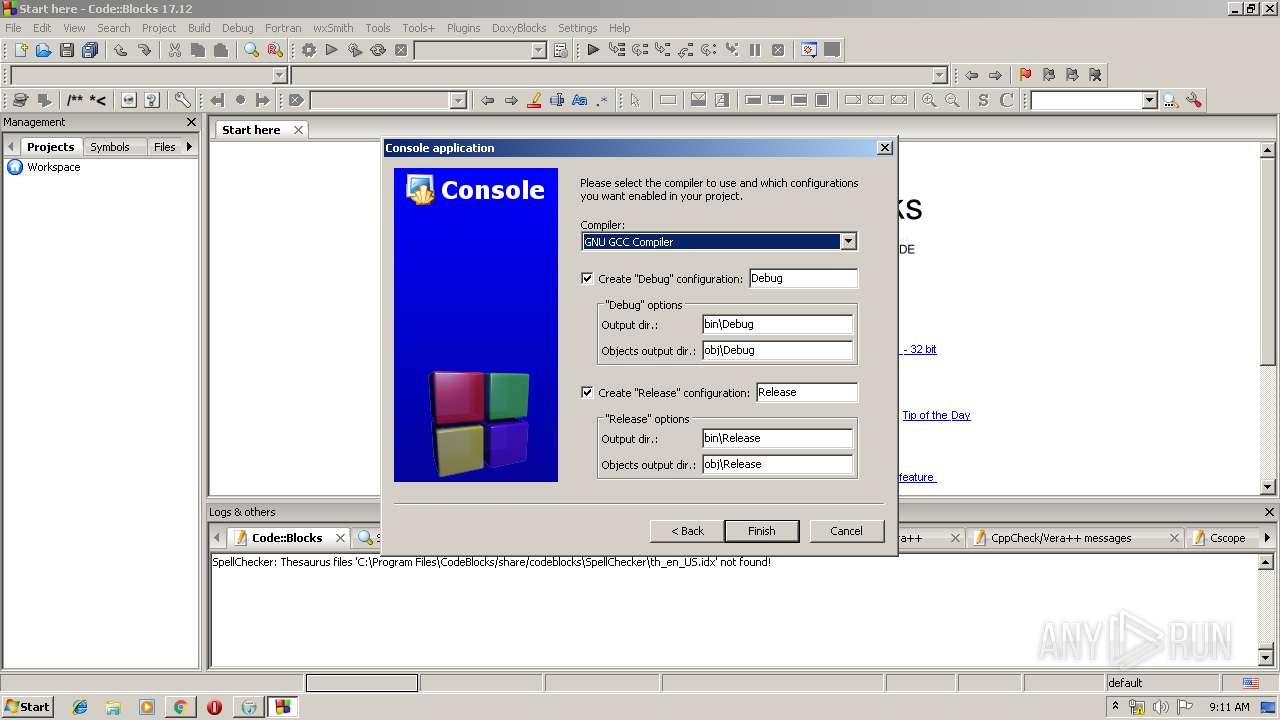
Task: Click the Zoom in magnifier icon
Action: coord(929,100)
